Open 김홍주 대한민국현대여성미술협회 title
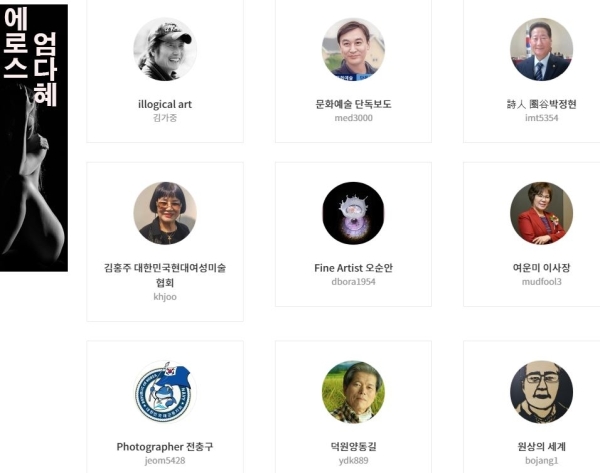The width and height of the screenshot is (600, 473). pos(165,275)
